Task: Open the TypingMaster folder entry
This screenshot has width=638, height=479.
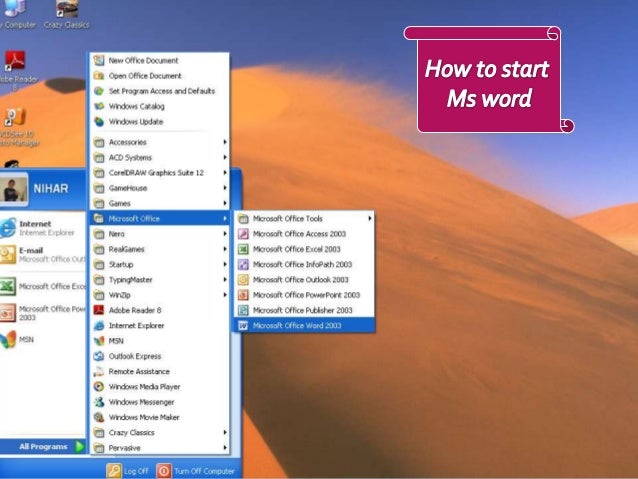Action: 160,280
